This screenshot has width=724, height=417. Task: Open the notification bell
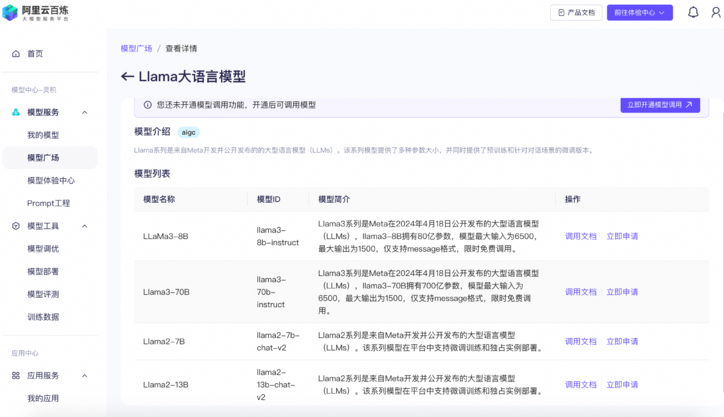point(693,12)
